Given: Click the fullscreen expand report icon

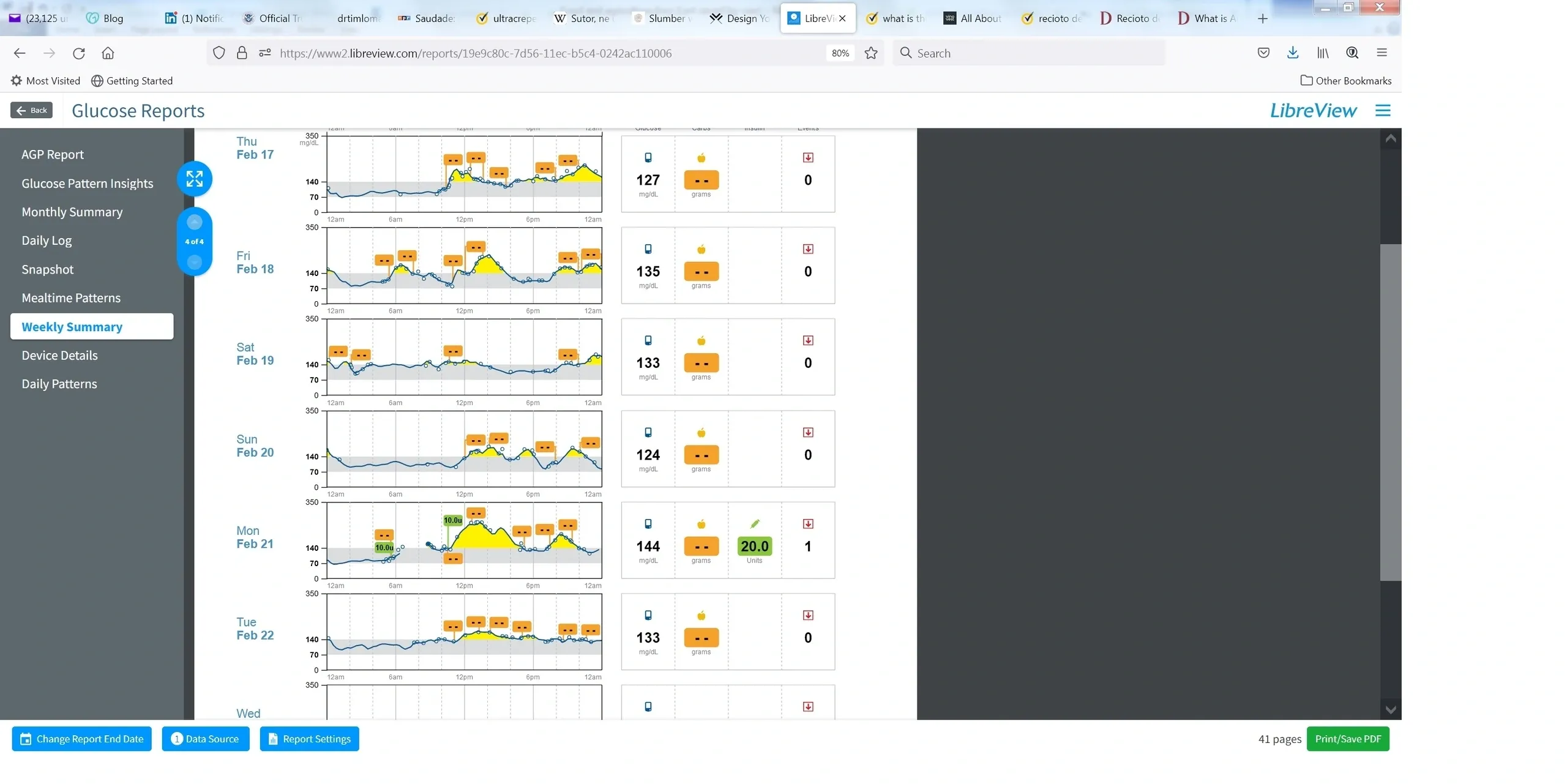Looking at the screenshot, I should click(195, 179).
